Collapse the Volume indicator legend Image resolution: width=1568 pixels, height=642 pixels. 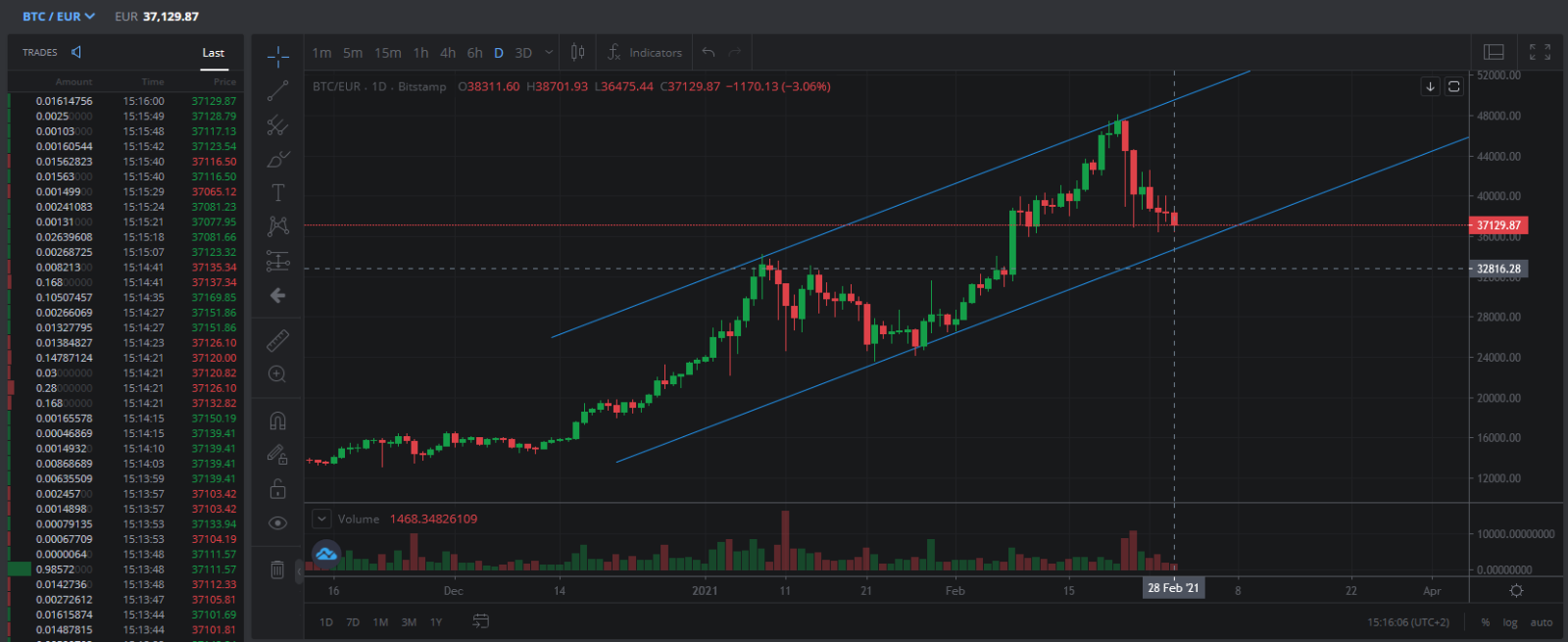[x=320, y=519]
